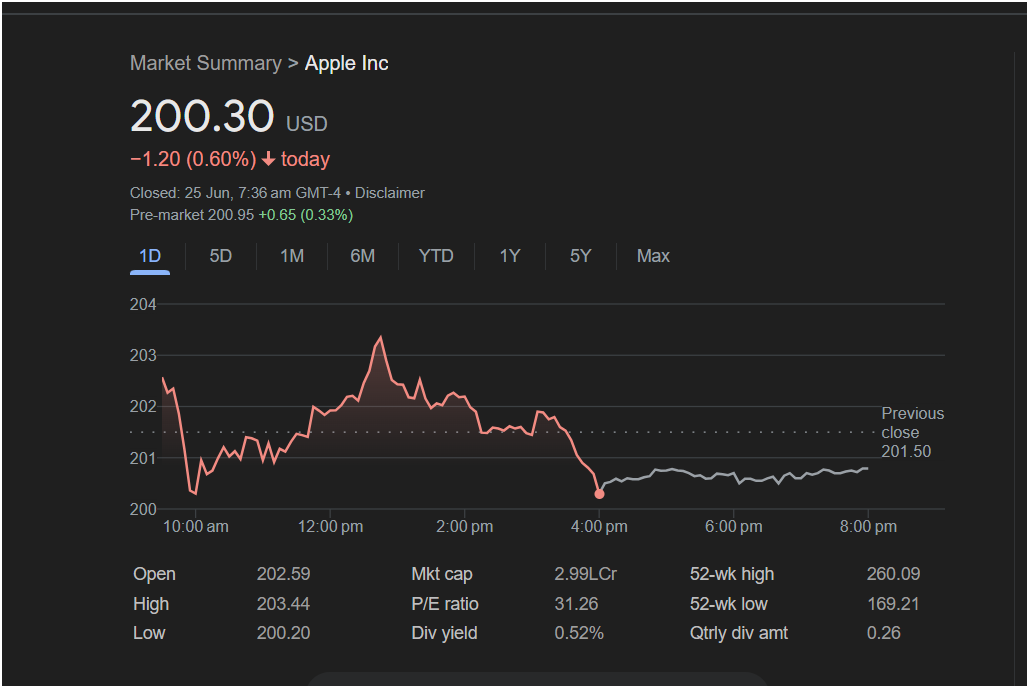Screen dimensions: 1029x688
Task: Click the USD currency label
Action: 306,123
